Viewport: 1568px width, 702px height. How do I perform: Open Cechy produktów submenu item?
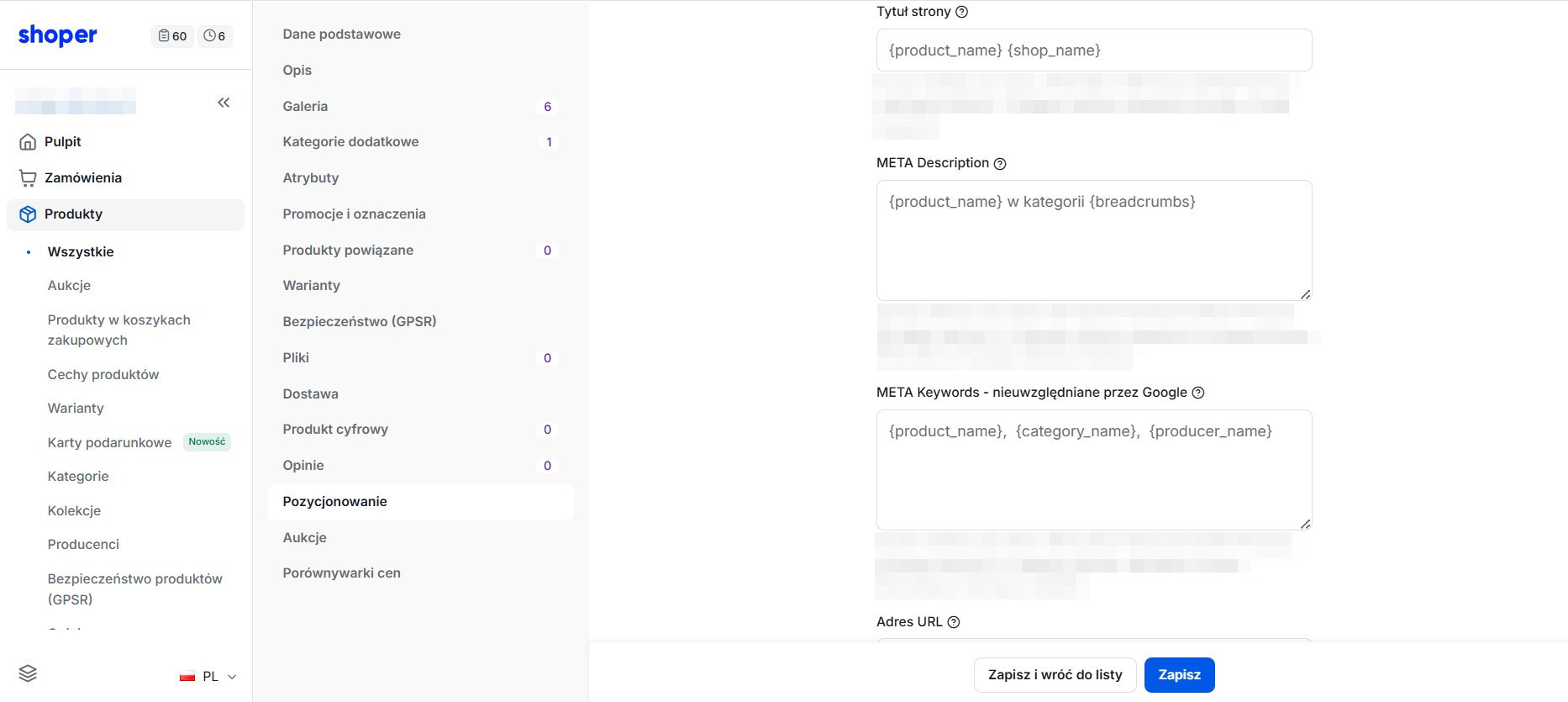coord(103,375)
